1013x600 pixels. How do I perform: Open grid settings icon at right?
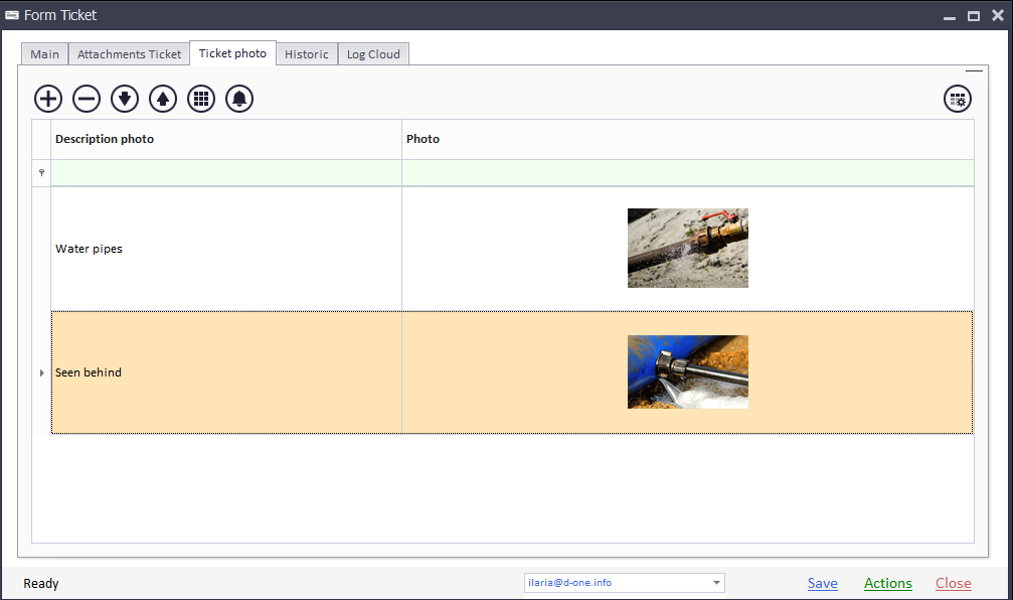pos(957,99)
